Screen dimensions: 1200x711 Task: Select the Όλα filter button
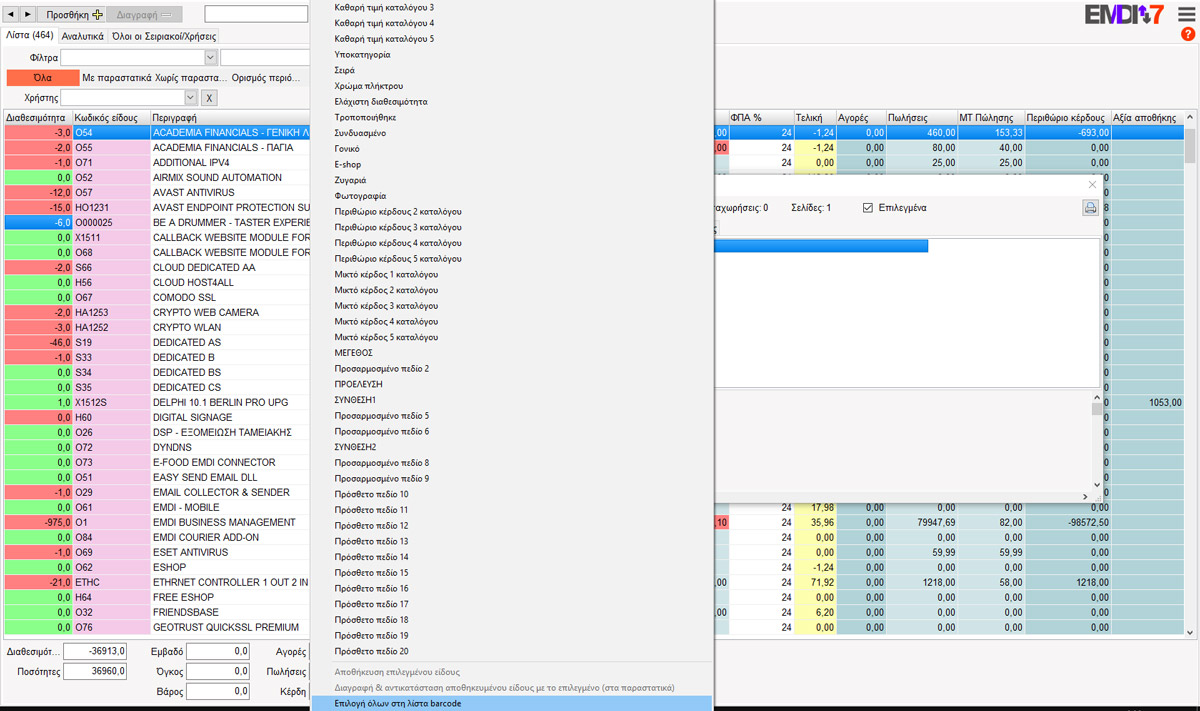click(43, 77)
